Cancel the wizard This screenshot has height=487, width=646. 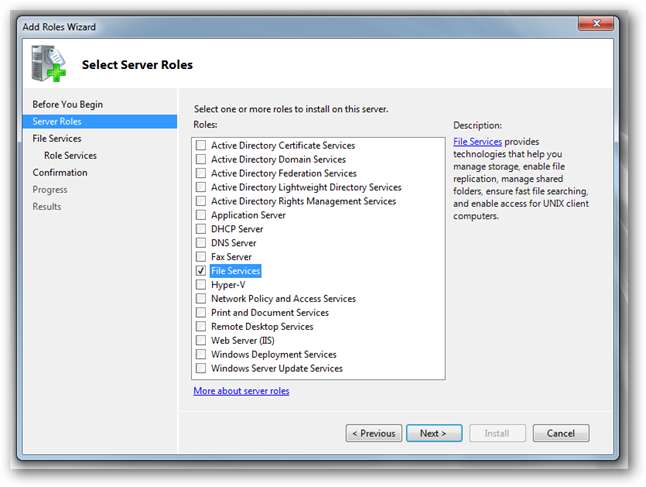(561, 433)
